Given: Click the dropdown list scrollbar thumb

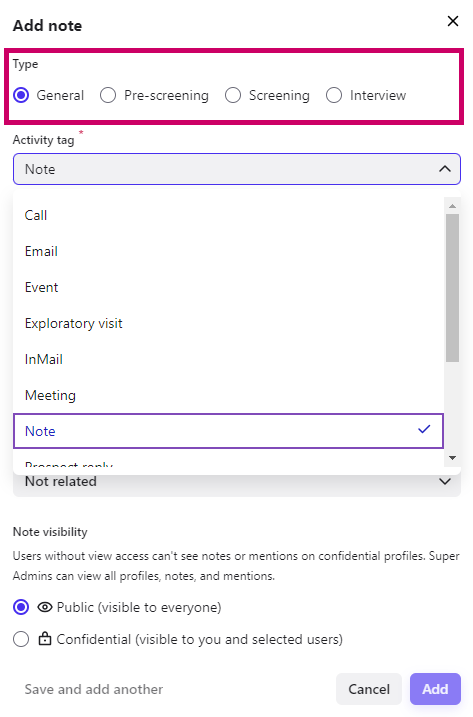Looking at the screenshot, I should 452,288.
